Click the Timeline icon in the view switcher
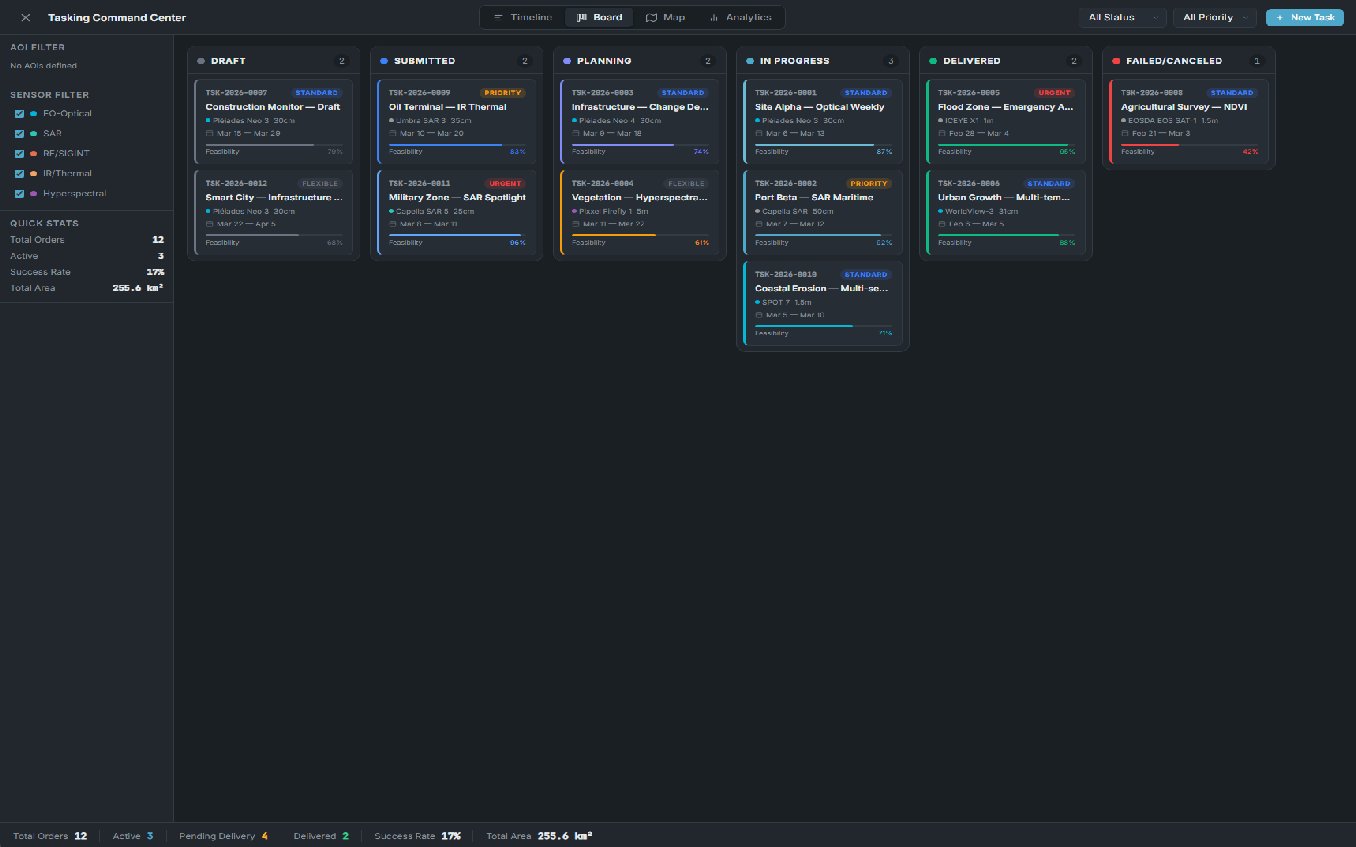Image resolution: width=1356 pixels, height=847 pixels. pyautogui.click(x=498, y=17)
